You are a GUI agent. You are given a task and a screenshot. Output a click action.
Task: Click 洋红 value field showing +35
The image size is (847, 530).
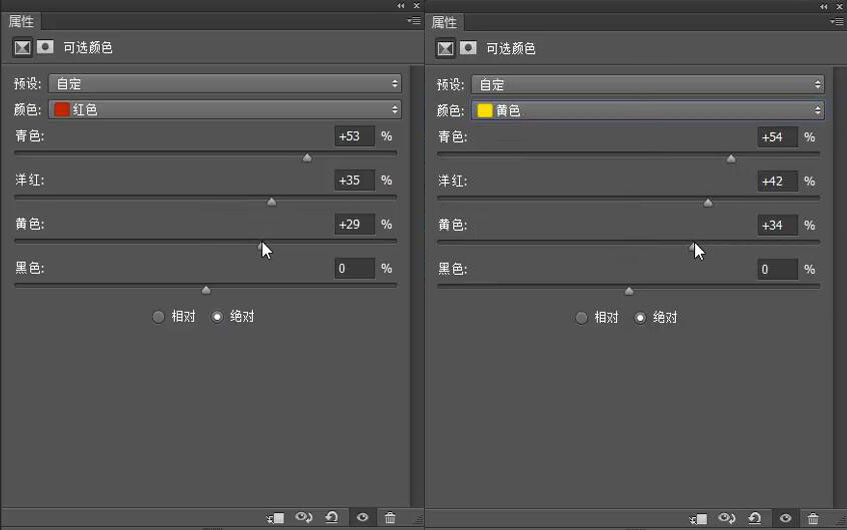tap(354, 180)
